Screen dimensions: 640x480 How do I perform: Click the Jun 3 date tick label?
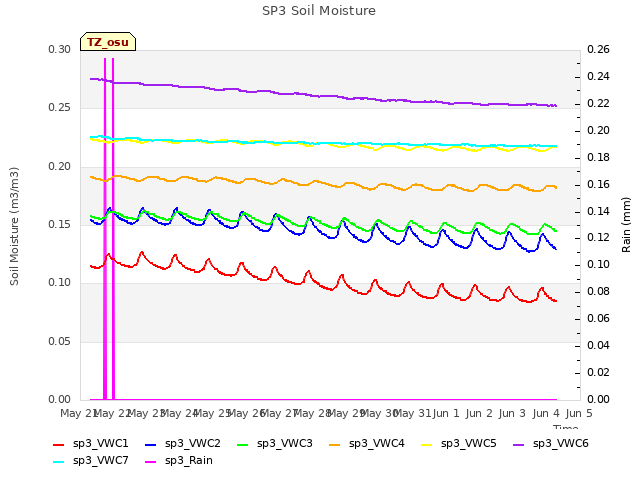point(512,413)
